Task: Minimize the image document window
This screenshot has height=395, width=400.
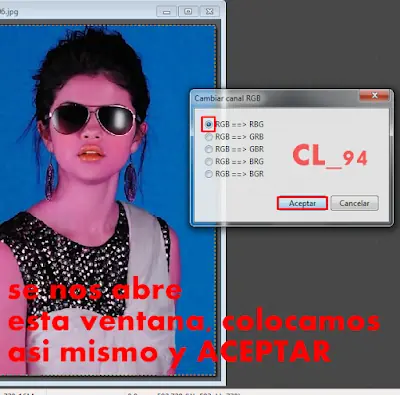Action: click(x=167, y=12)
